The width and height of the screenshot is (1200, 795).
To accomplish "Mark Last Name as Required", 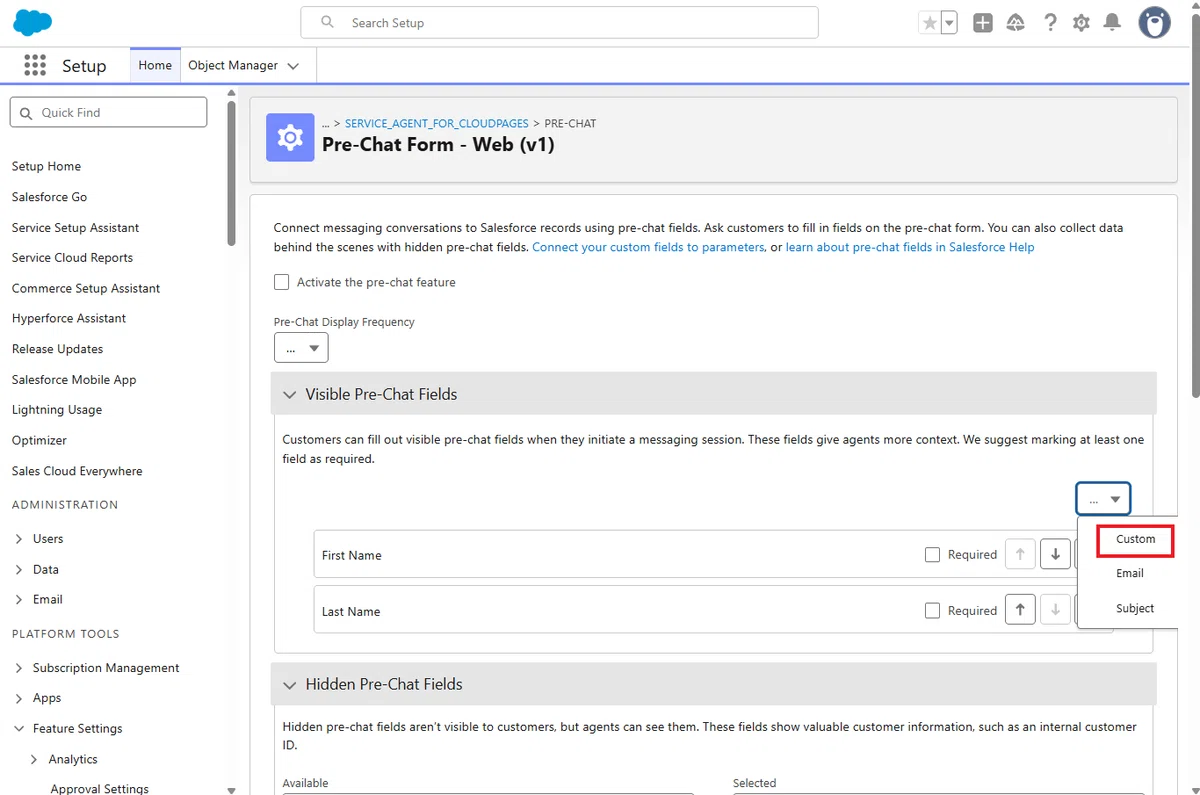I will point(932,610).
